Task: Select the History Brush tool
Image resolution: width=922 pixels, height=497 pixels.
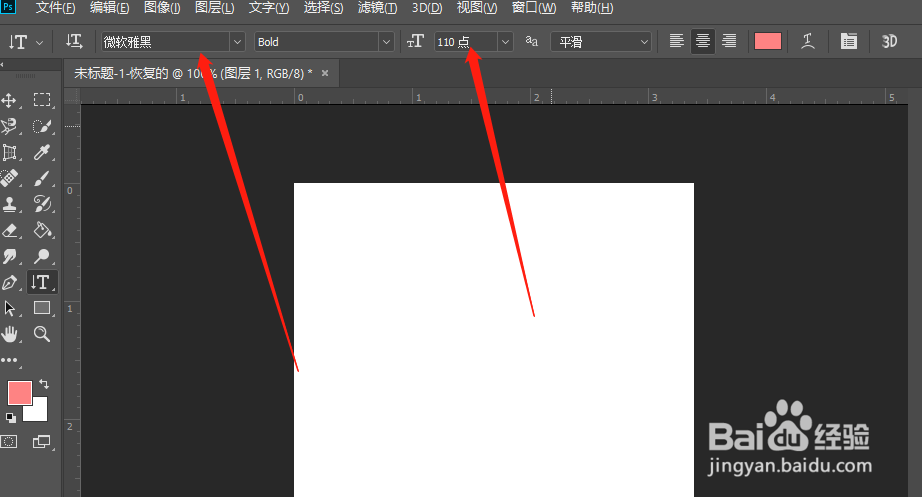Action: (42, 204)
